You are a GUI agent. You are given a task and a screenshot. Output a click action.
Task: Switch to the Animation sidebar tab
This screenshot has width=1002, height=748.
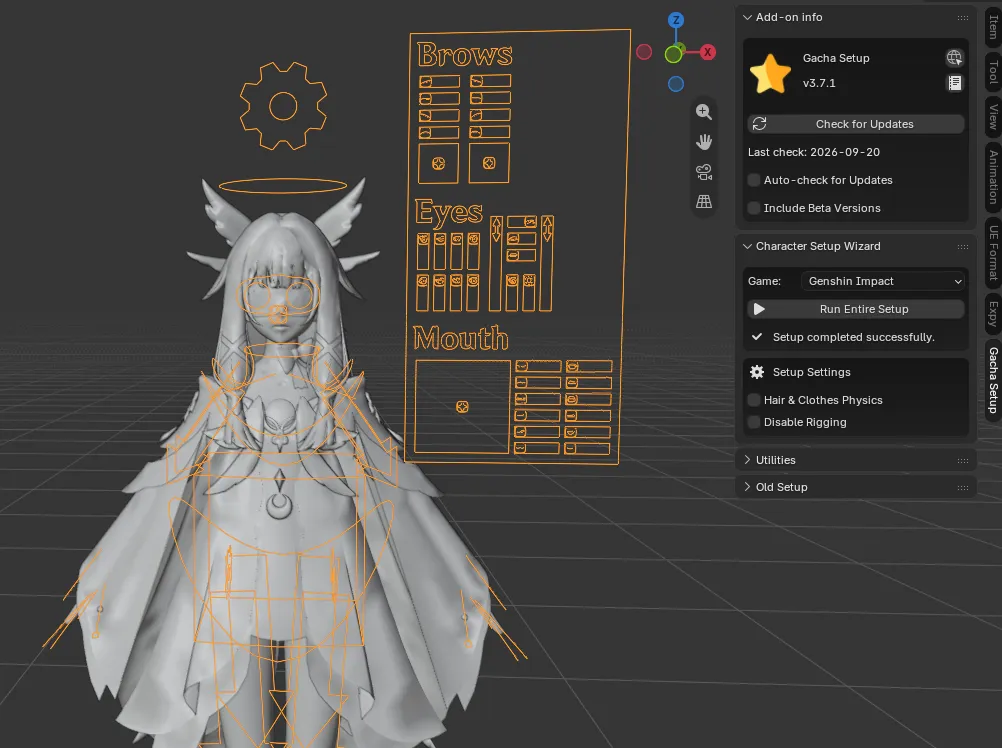pos(993,177)
